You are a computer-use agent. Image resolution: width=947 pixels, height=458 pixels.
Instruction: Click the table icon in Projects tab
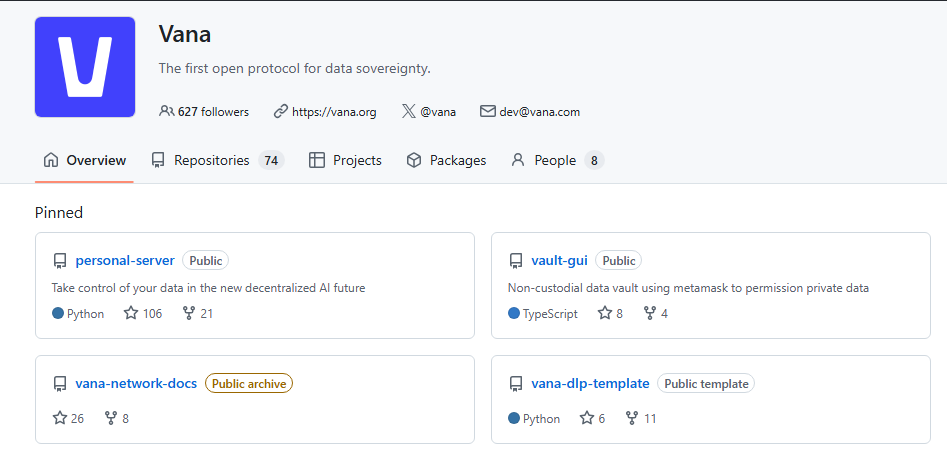(x=316, y=160)
